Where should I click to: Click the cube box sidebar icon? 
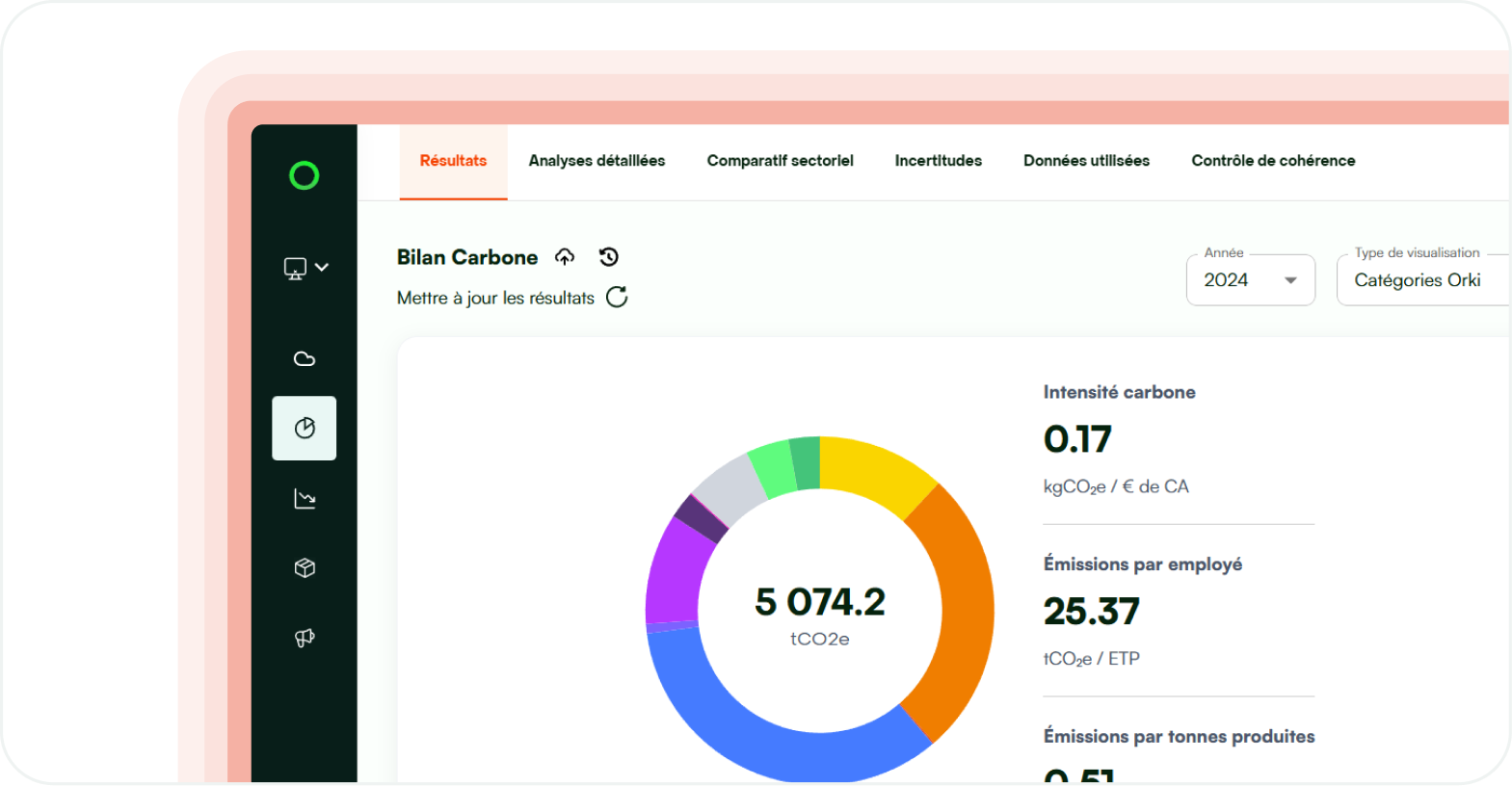pos(305,568)
